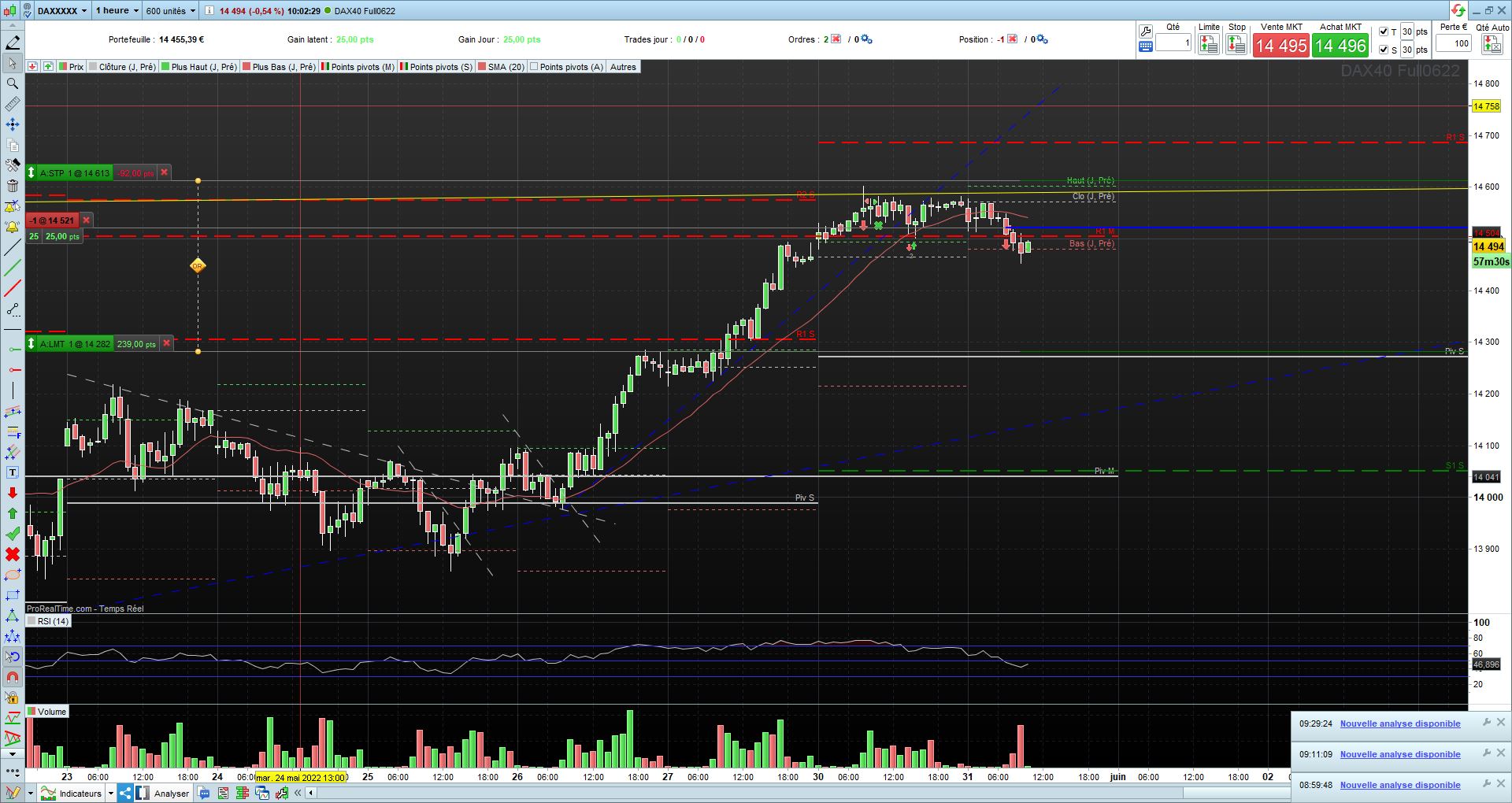Click the Qté Auto icon
Screen dimensions: 1512x803
coord(1492,44)
